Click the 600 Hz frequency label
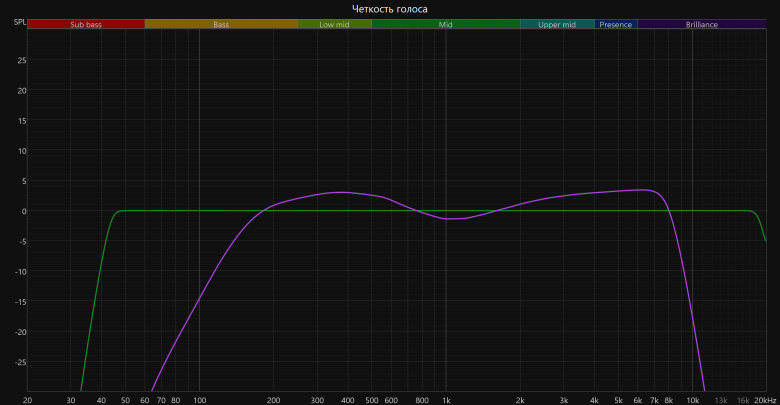780x405 pixels. [391, 400]
